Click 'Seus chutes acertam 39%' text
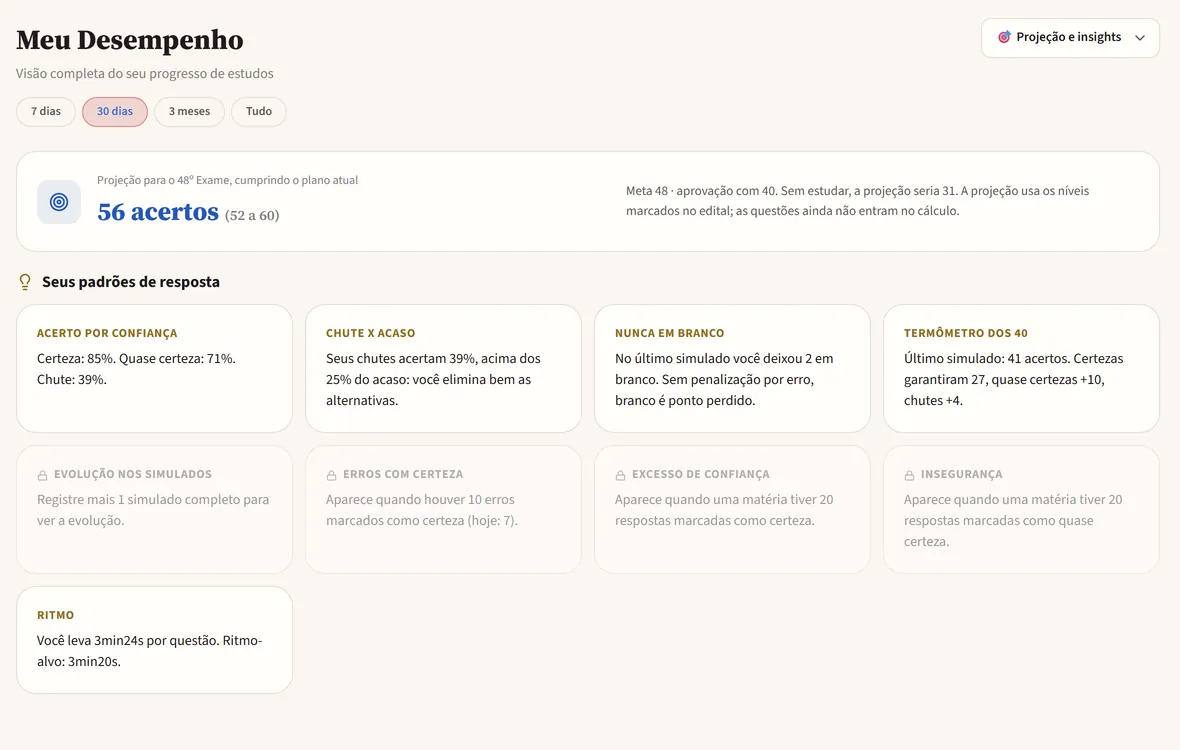The image size is (1180, 750). (433, 379)
